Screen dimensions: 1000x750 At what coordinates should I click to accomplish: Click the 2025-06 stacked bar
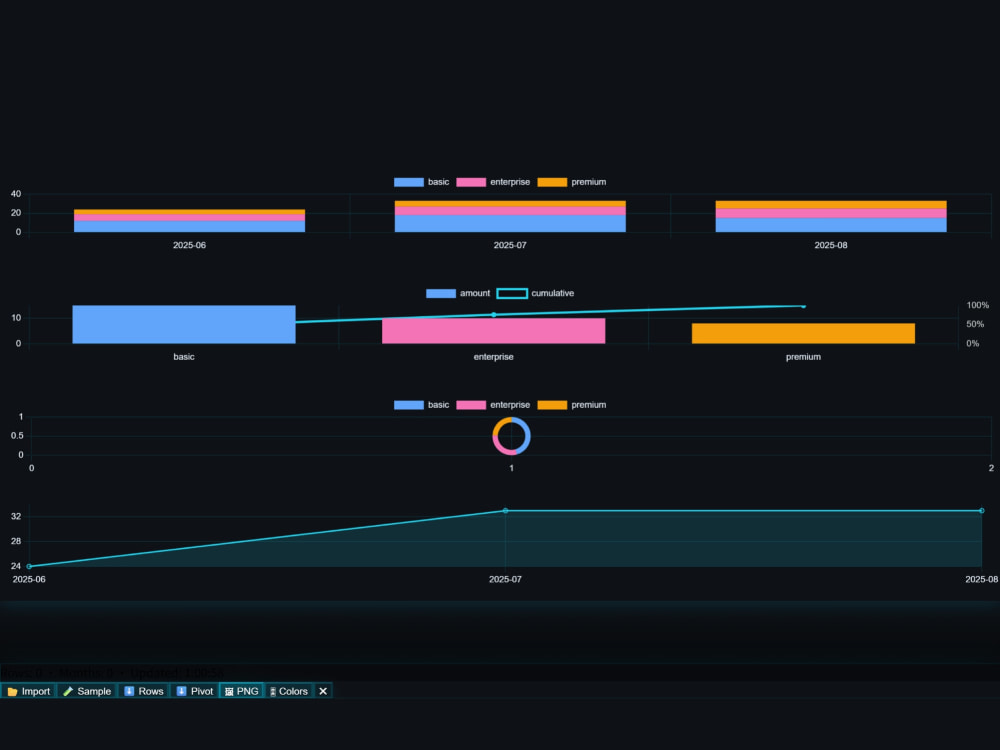189,221
